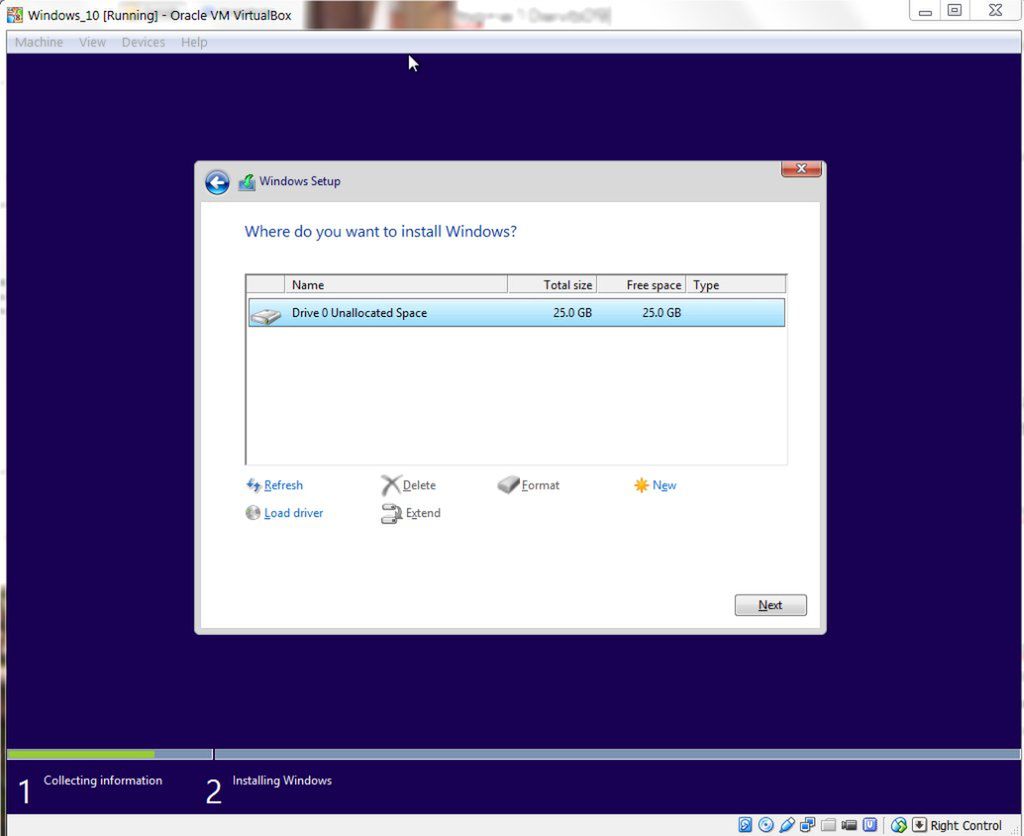Viewport: 1024px width, 836px height.
Task: Click the hard disk activity icon in status bar
Action: [745, 825]
